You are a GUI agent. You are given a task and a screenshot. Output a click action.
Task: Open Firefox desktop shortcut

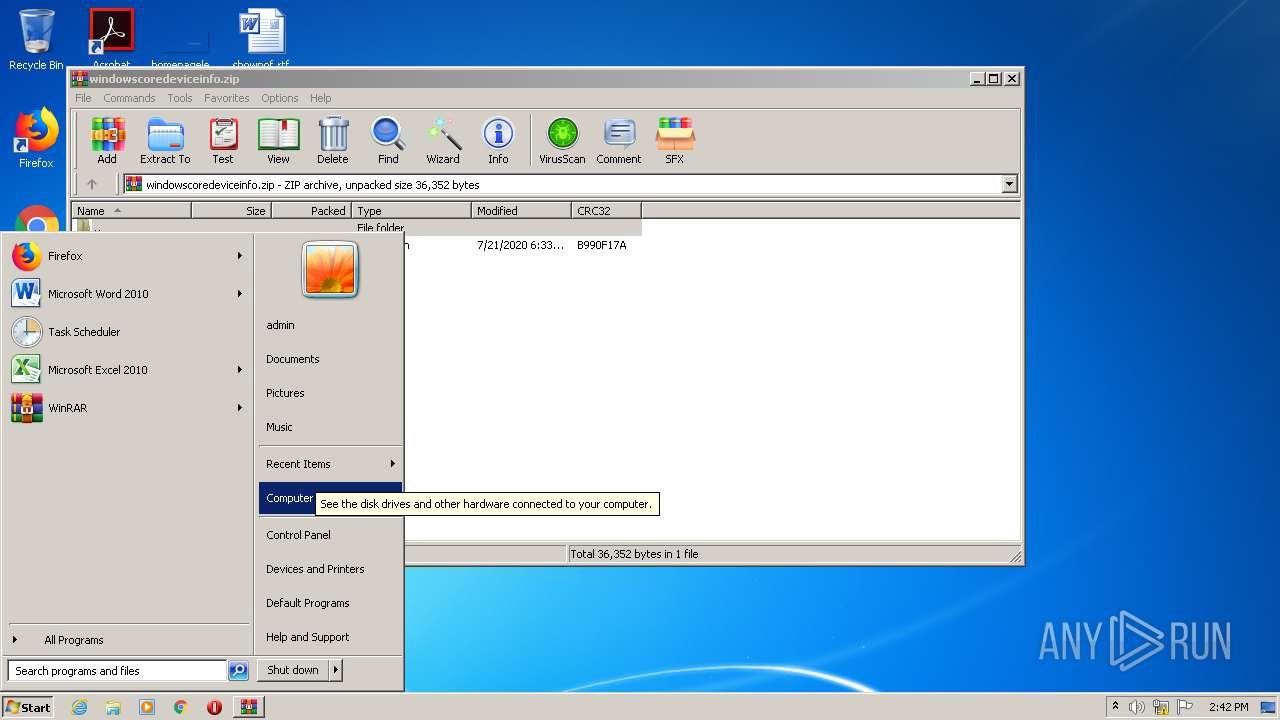coord(36,139)
